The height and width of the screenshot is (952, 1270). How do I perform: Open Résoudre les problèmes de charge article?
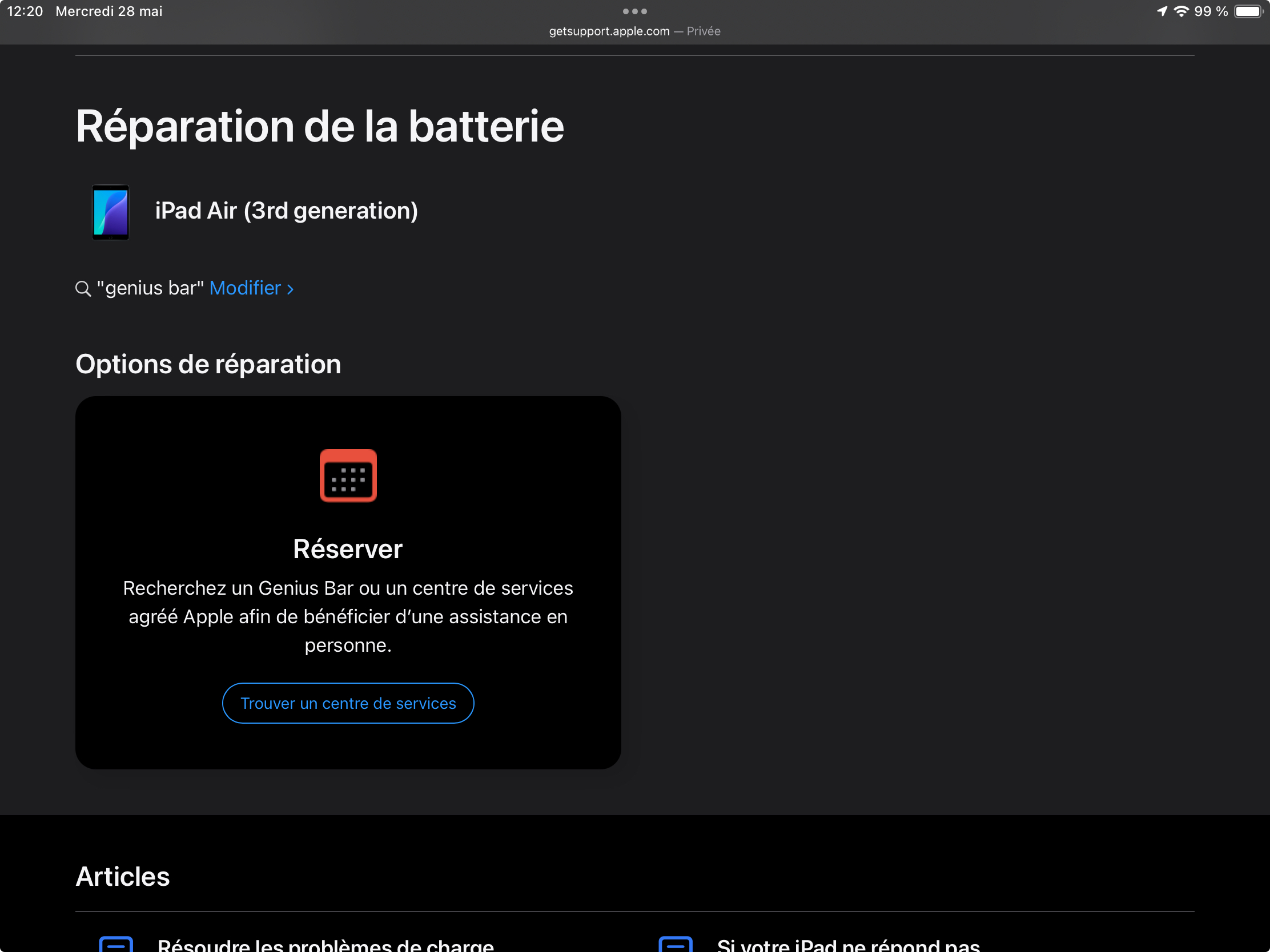(325, 944)
